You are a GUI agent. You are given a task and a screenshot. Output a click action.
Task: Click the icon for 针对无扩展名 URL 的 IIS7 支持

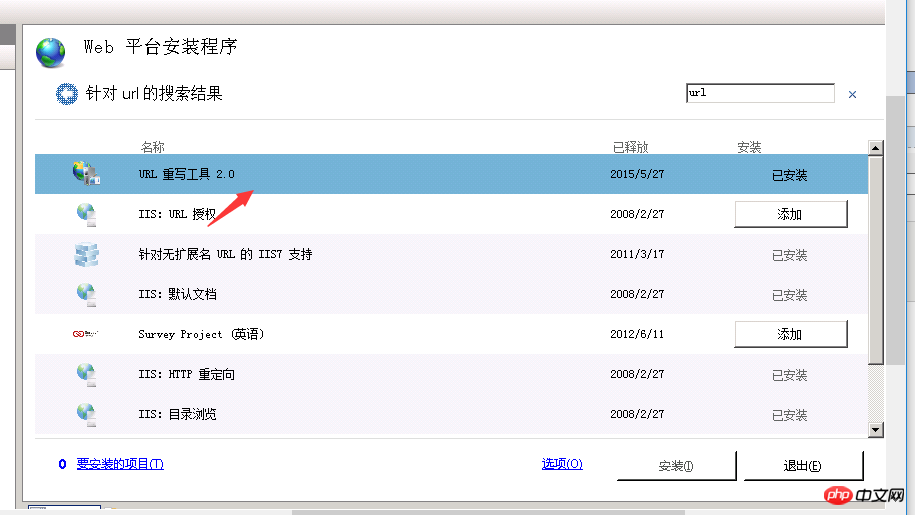86,254
